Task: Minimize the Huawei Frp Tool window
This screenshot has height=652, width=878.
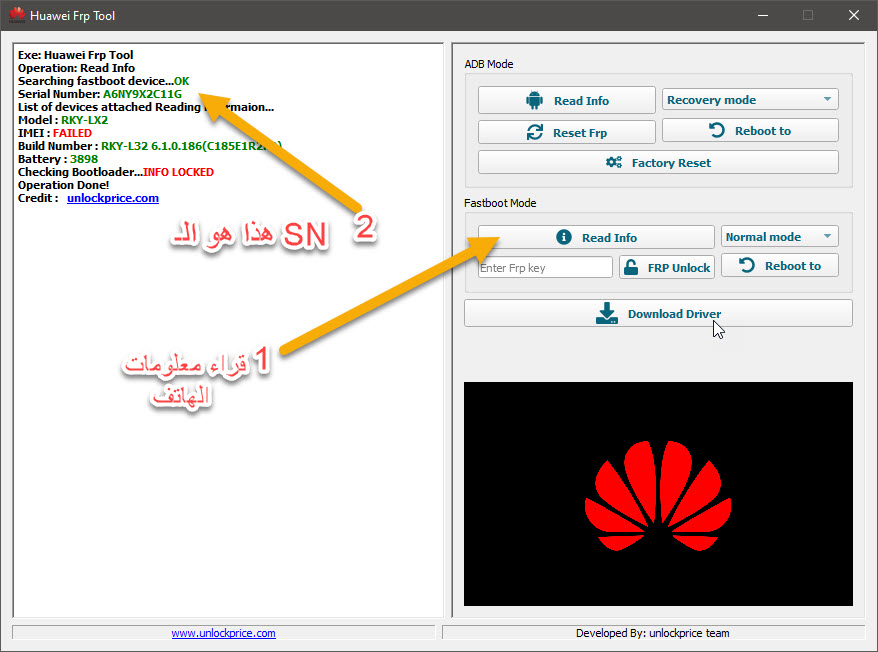Action: click(x=763, y=15)
